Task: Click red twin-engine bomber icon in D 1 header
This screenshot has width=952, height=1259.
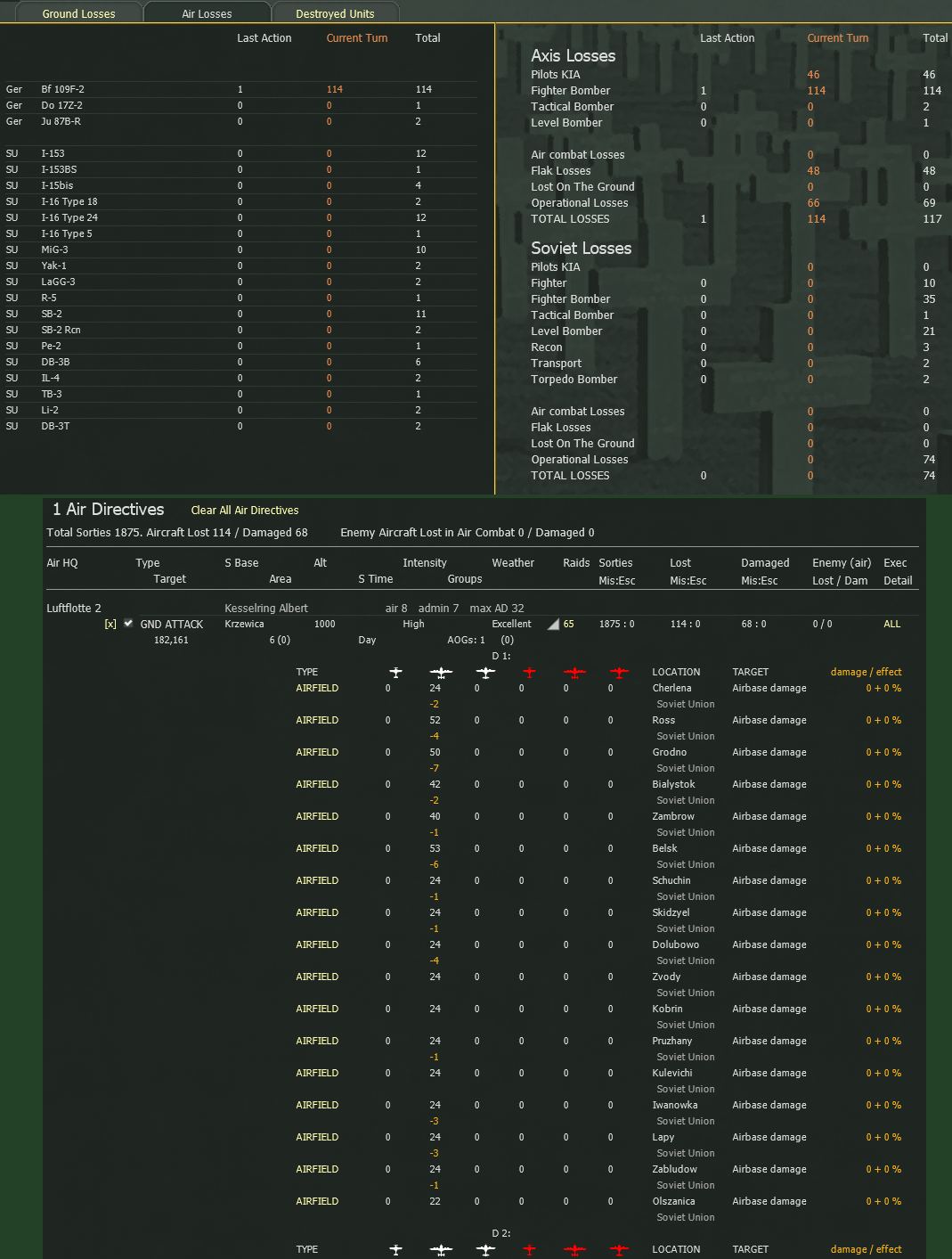Action: 574,672
